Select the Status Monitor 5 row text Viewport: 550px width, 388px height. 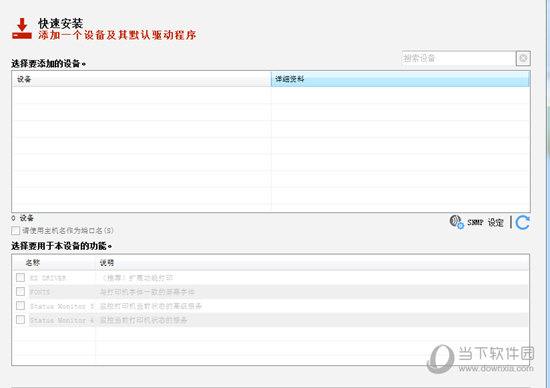[62, 306]
